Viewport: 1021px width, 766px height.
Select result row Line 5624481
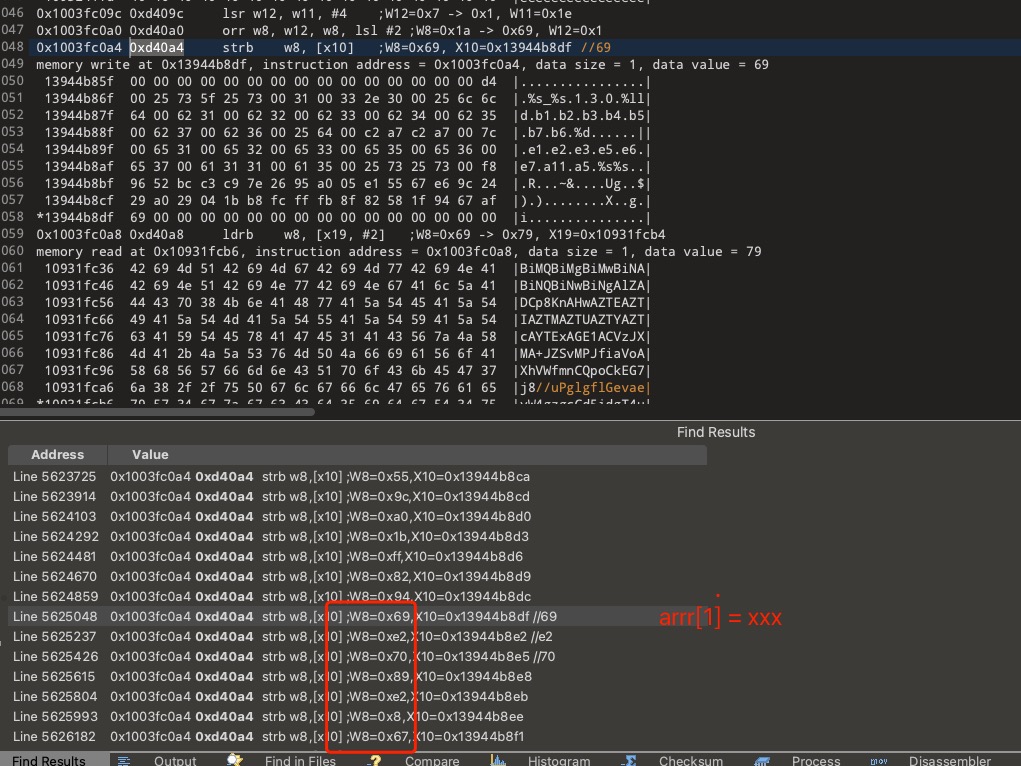[357, 557]
